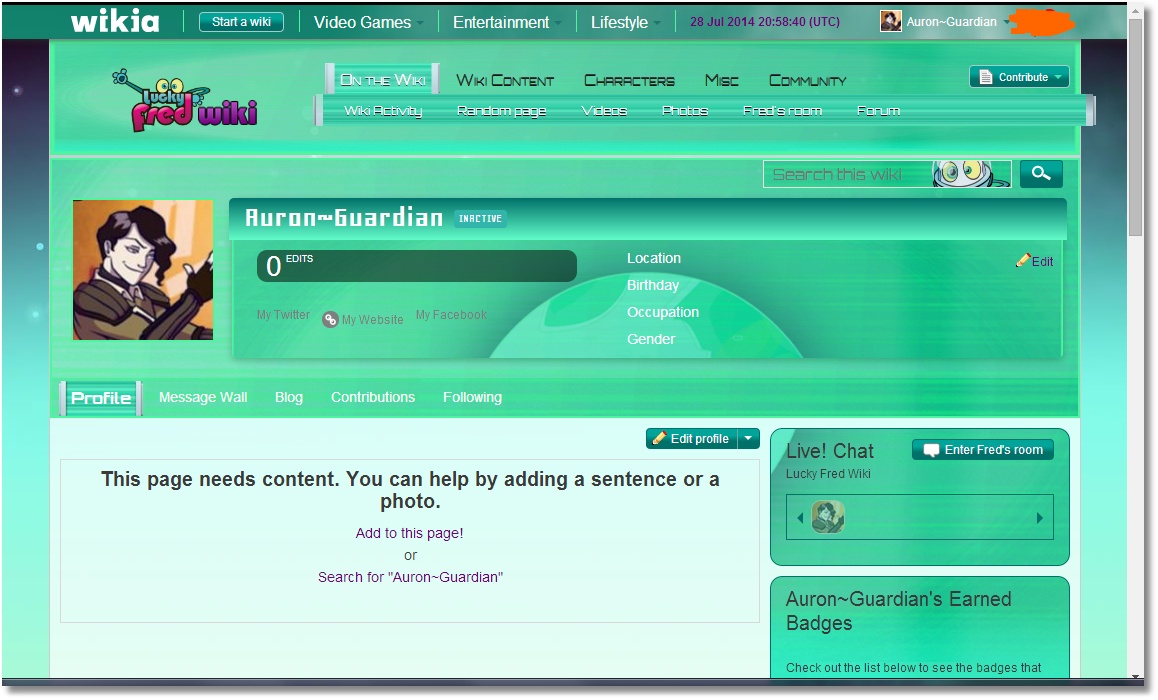Image resolution: width=1158 pixels, height=700 pixels.
Task: Click the 0 Edits counter box
Action: (417, 266)
